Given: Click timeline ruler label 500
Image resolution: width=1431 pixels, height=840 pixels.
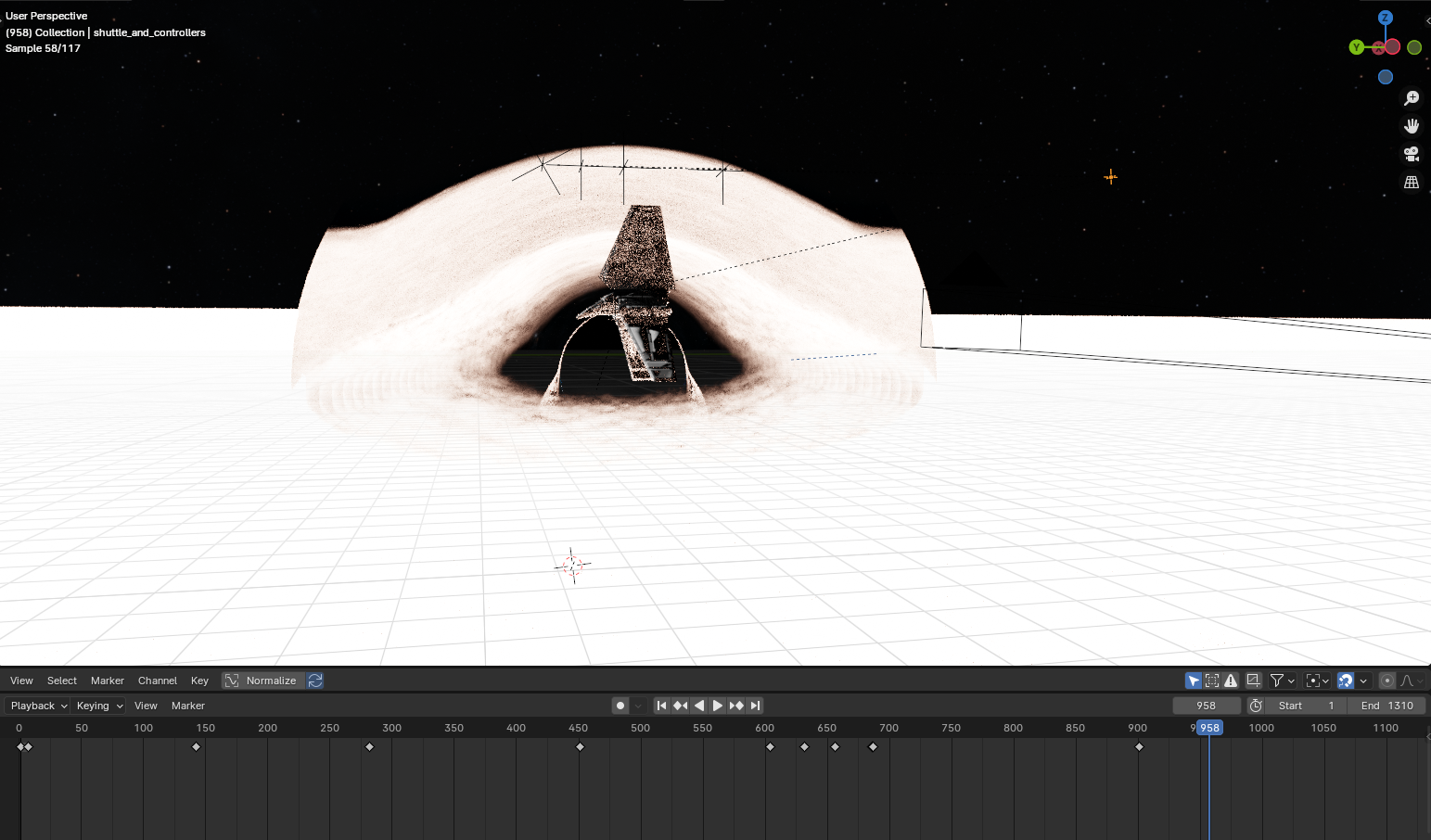Looking at the screenshot, I should (640, 728).
